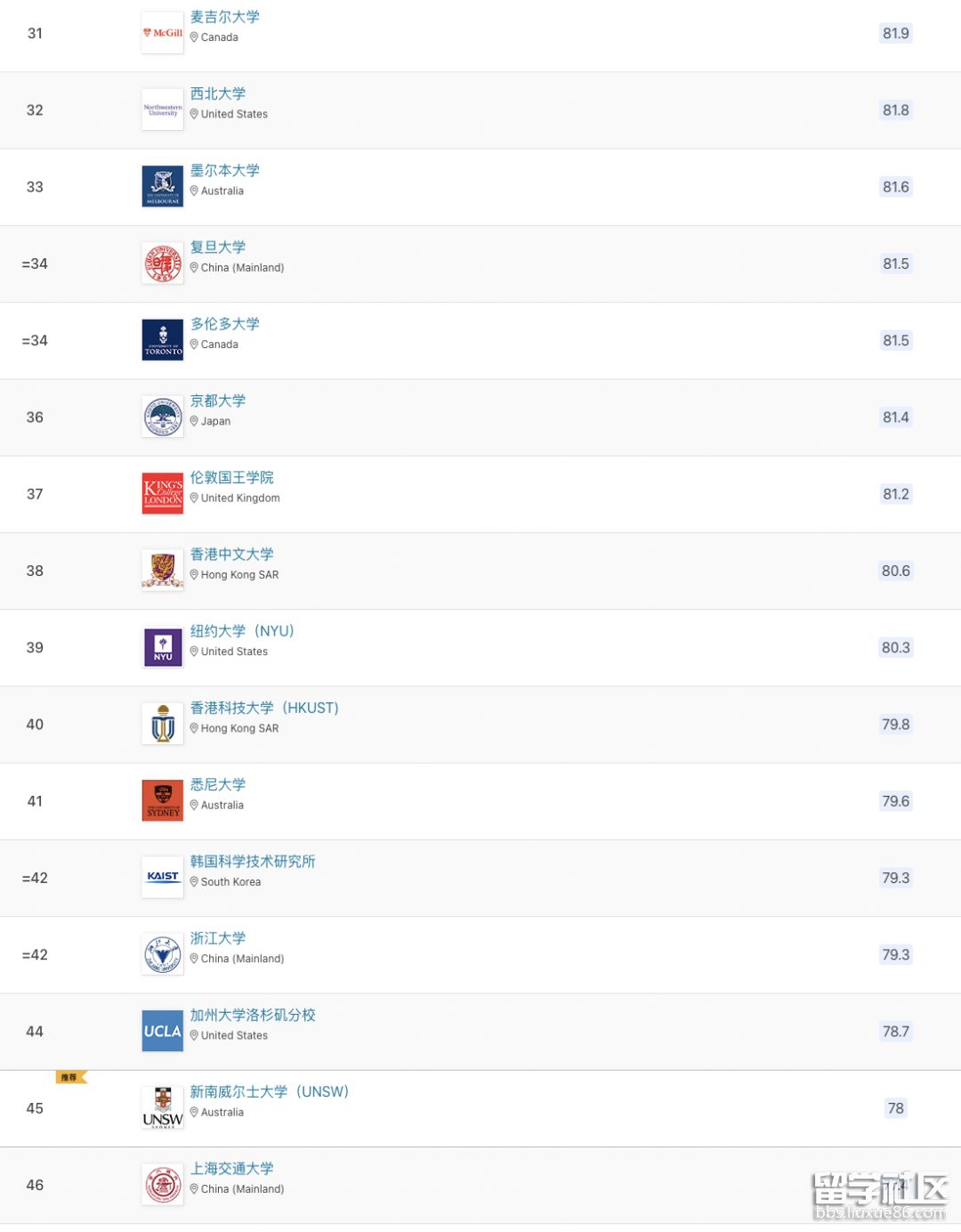Open the 悉尼大学 link
961x1232 pixels.
[x=218, y=784]
